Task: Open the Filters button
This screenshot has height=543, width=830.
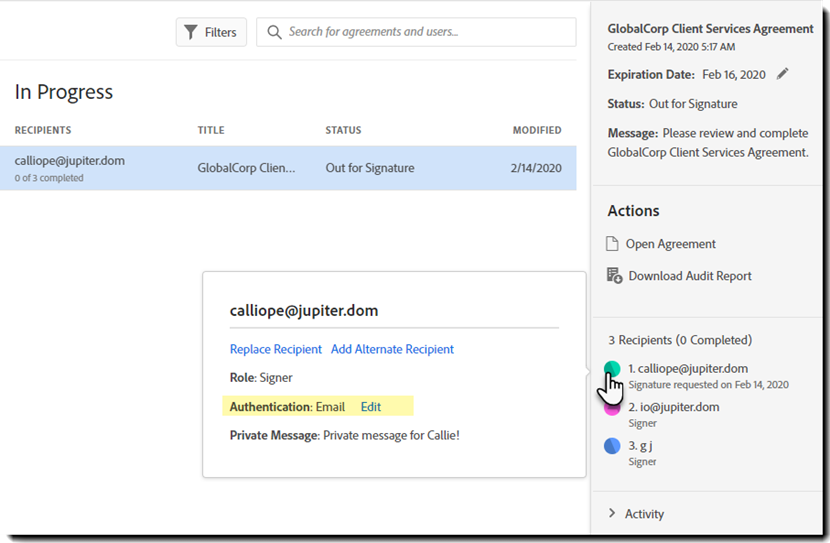Action: [x=211, y=32]
